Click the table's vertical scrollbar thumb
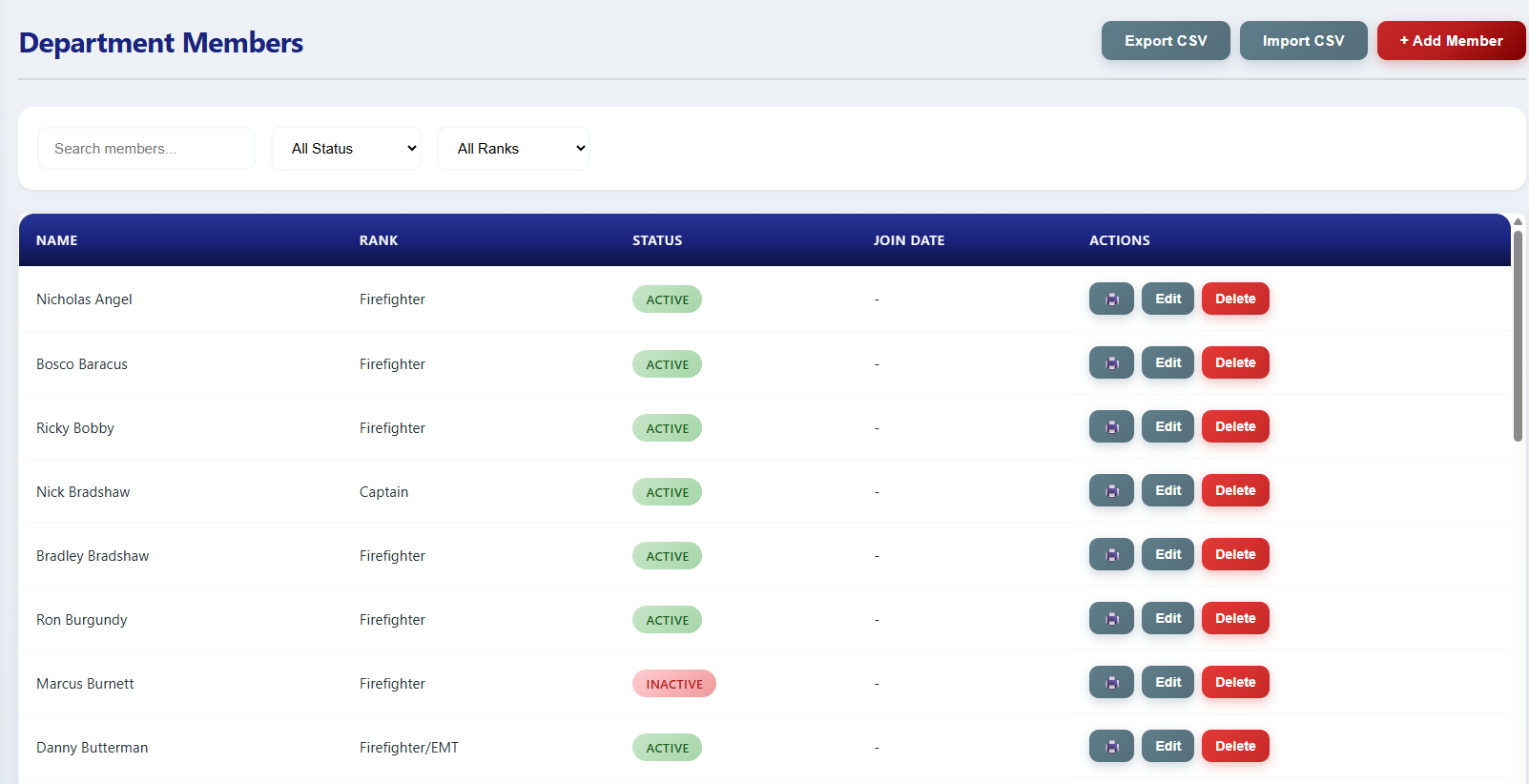 click(1518, 334)
